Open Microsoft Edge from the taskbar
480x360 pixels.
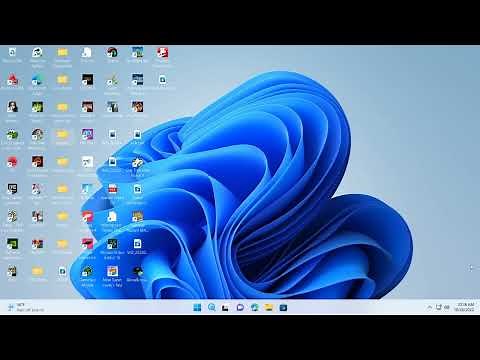click(x=255, y=307)
